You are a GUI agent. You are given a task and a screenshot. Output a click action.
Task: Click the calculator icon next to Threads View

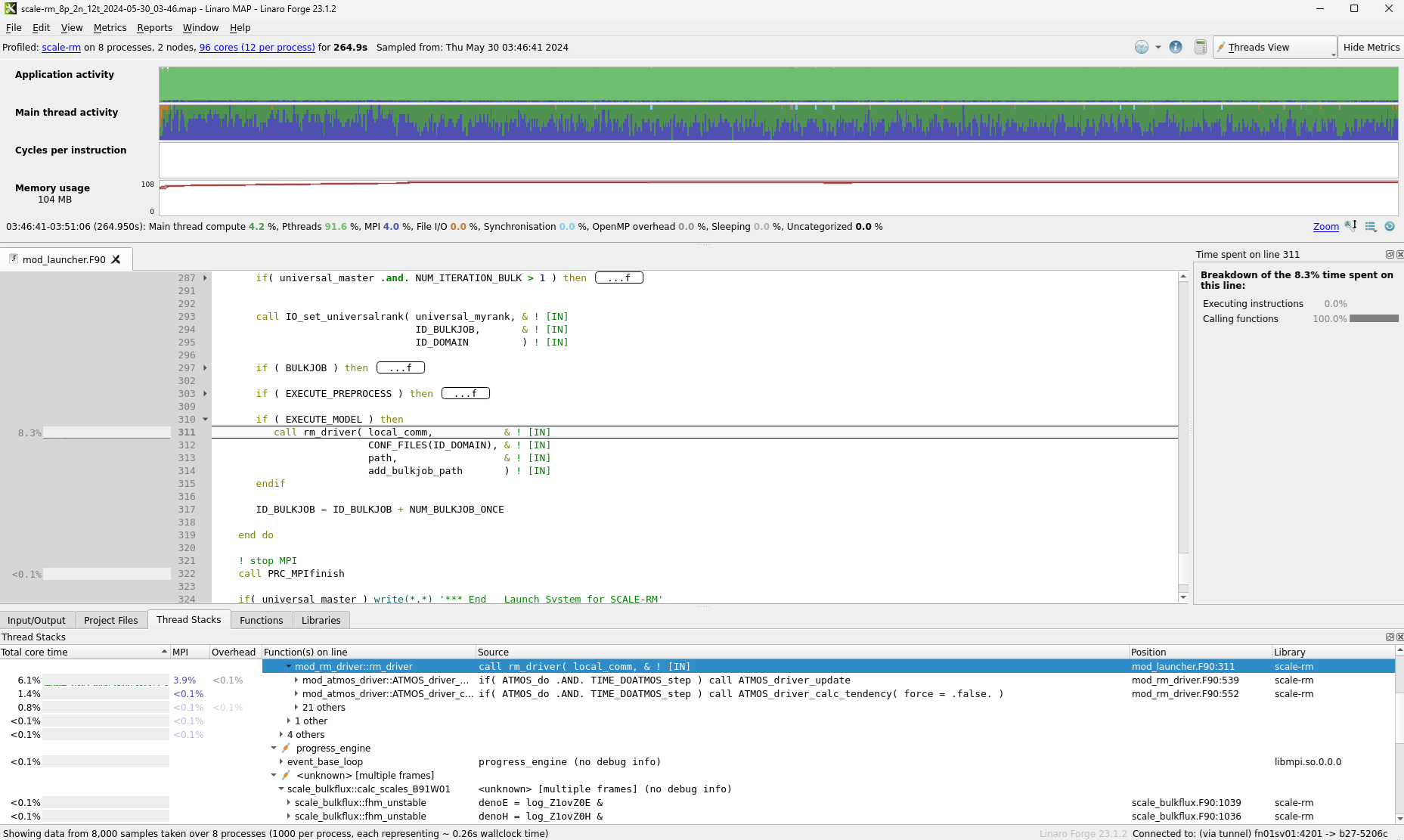click(x=1200, y=47)
